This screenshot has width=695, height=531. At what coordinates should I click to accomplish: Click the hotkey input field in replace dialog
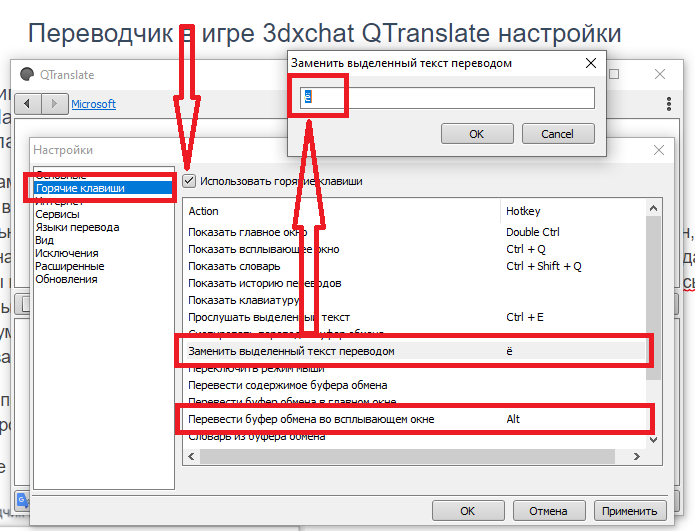click(x=447, y=98)
